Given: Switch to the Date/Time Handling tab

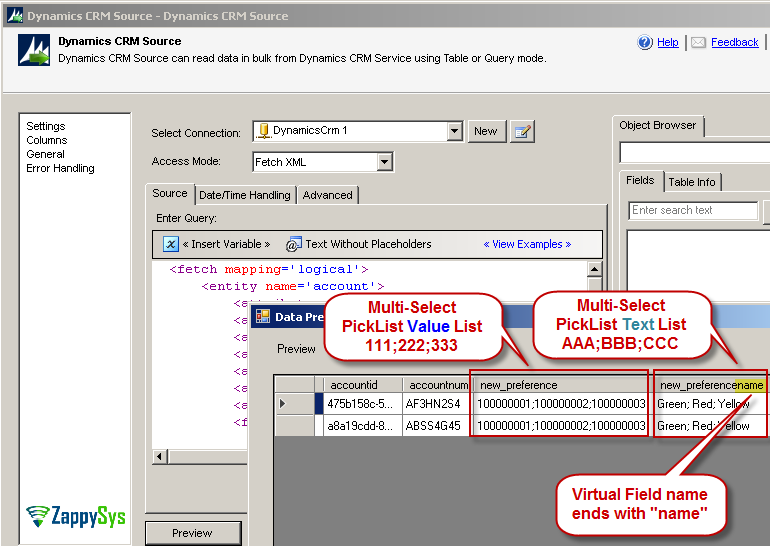Looking at the screenshot, I should click(x=245, y=195).
